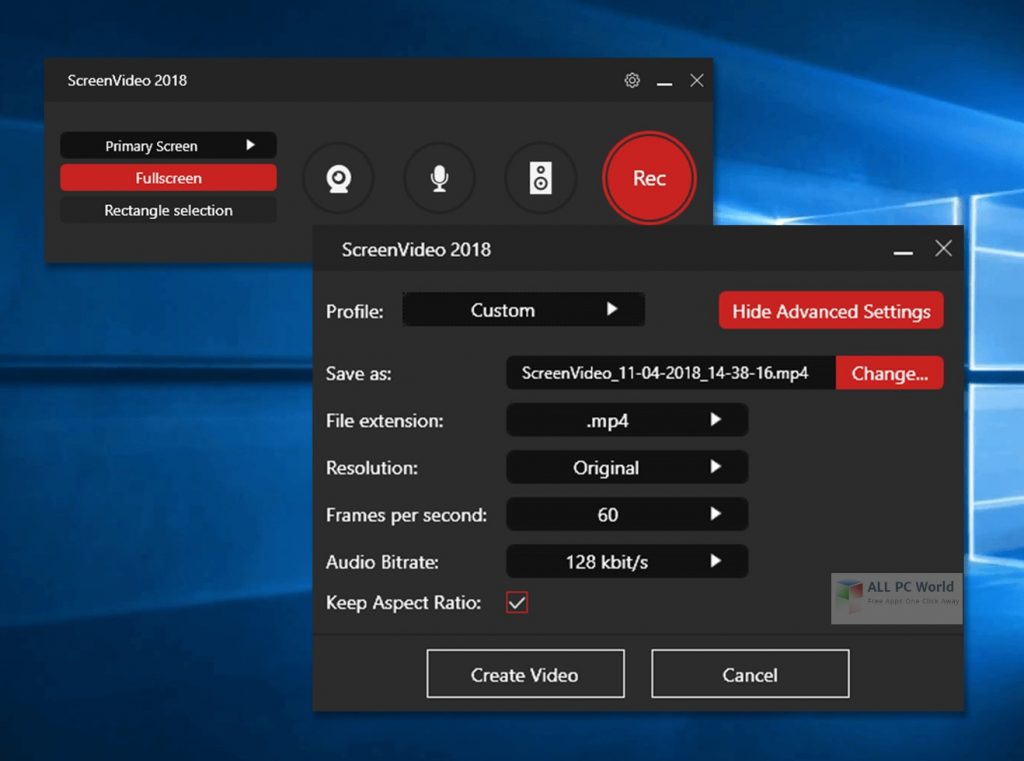
Task: Uncheck the Keep Aspect Ratio checkbox
Action: click(517, 602)
